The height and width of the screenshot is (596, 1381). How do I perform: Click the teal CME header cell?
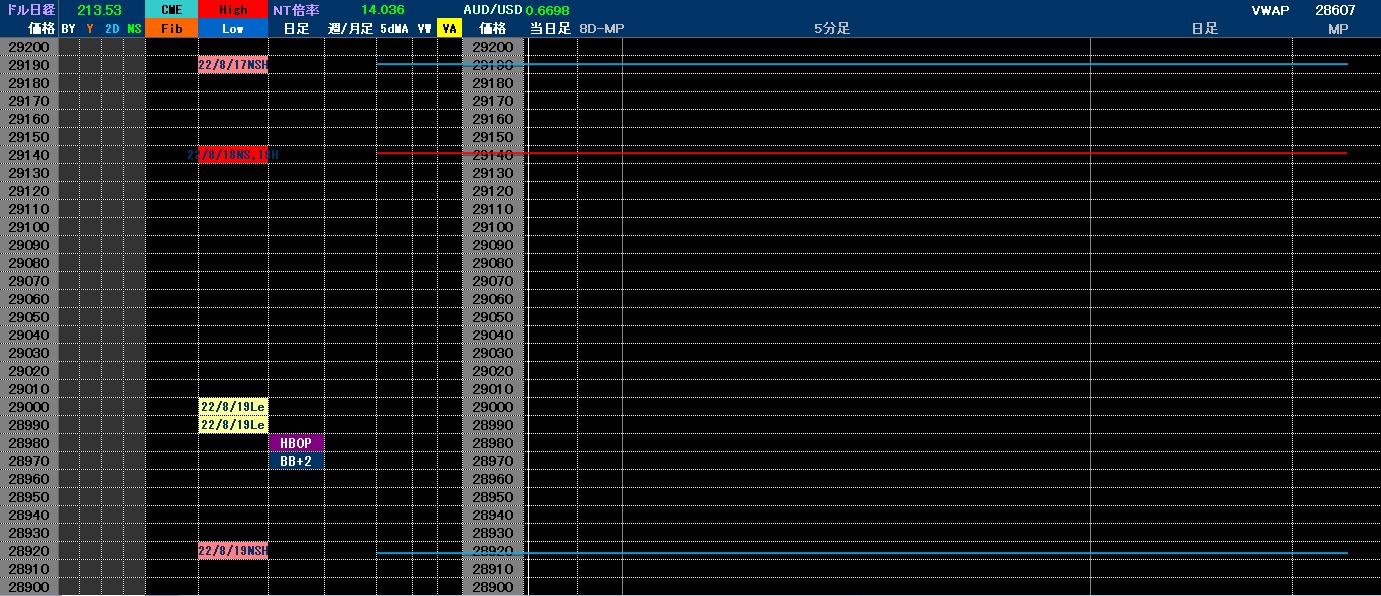coord(171,10)
